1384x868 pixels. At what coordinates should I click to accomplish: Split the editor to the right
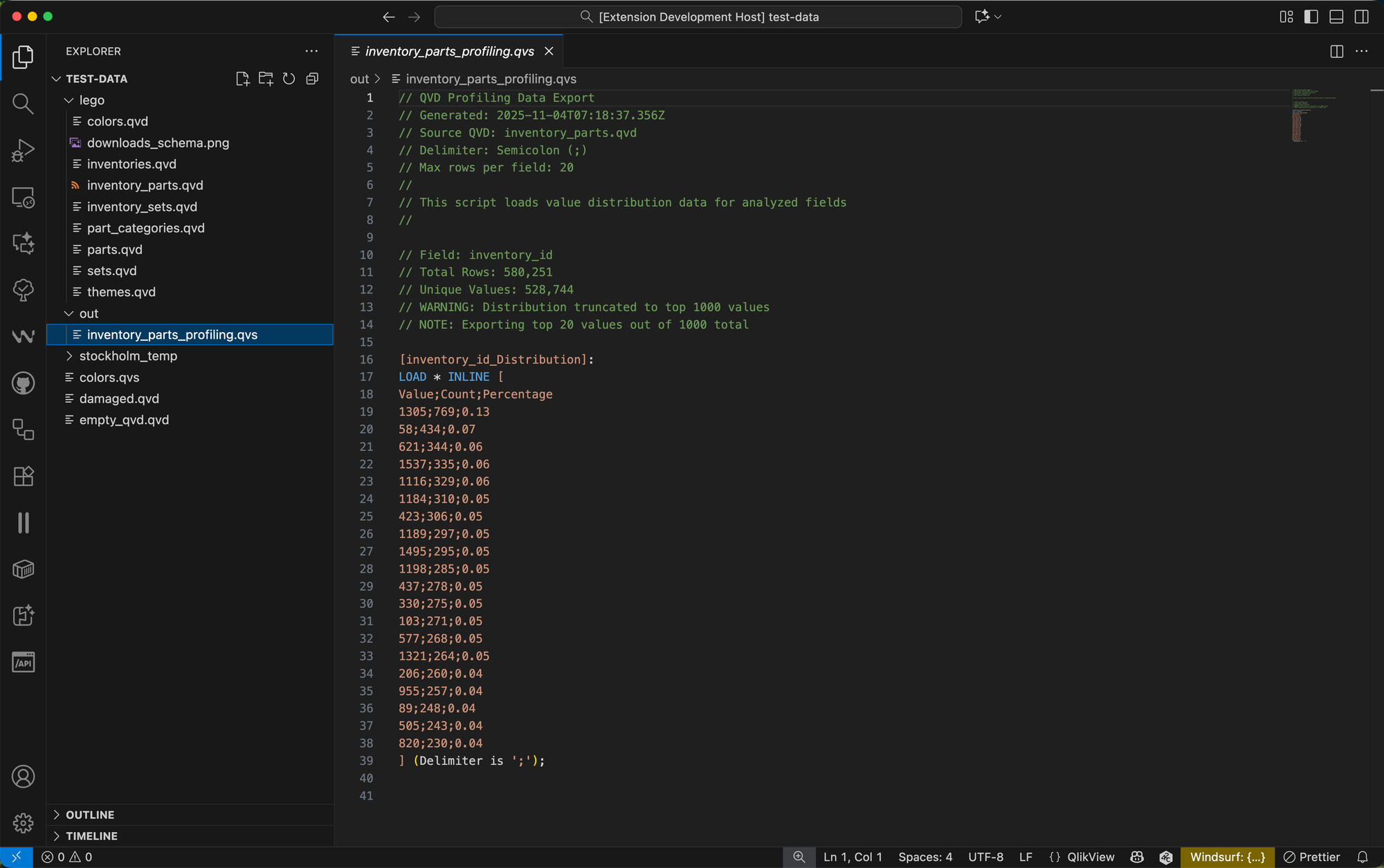[x=1336, y=51]
